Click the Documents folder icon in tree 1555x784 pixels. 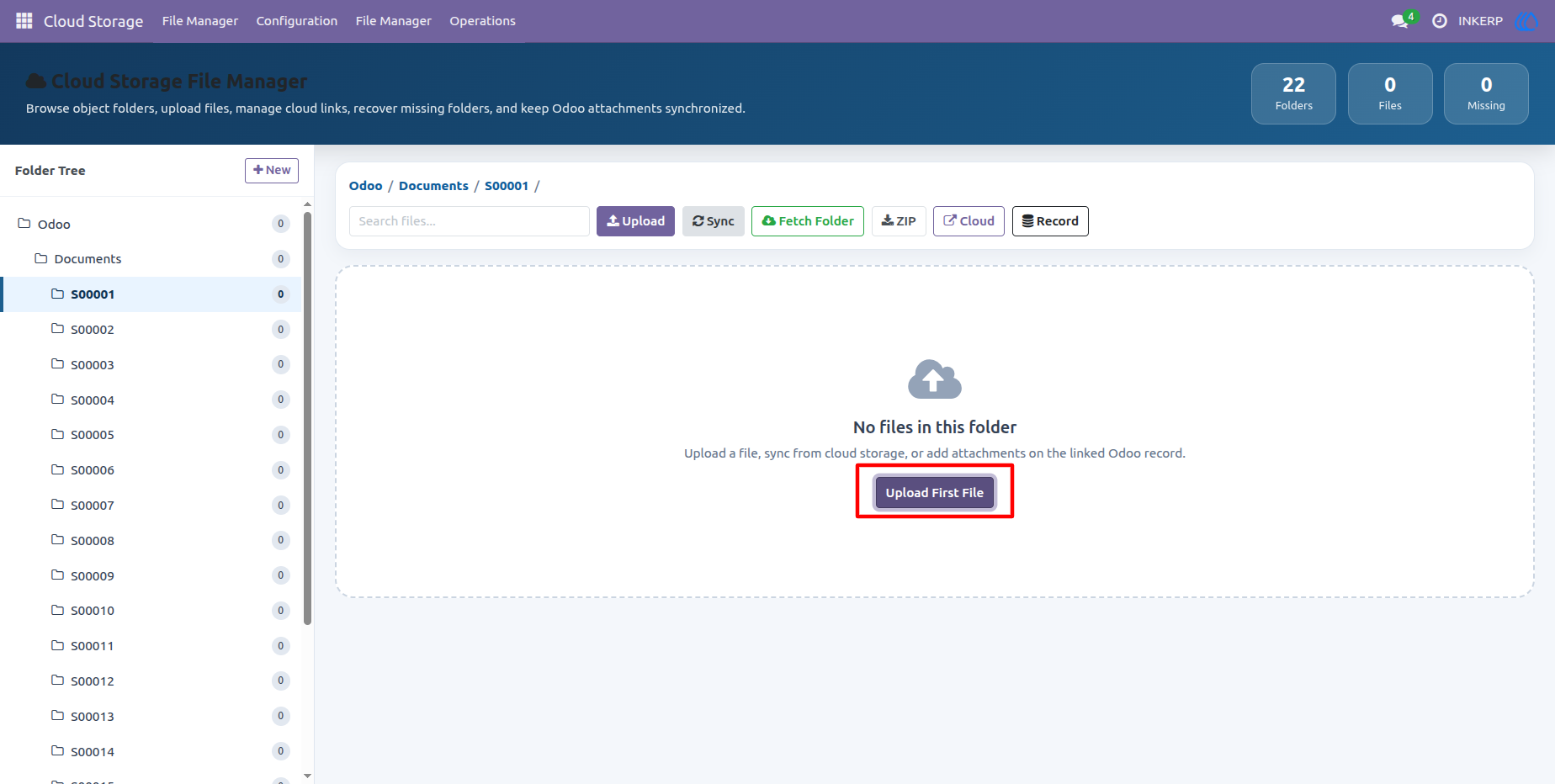[40, 258]
